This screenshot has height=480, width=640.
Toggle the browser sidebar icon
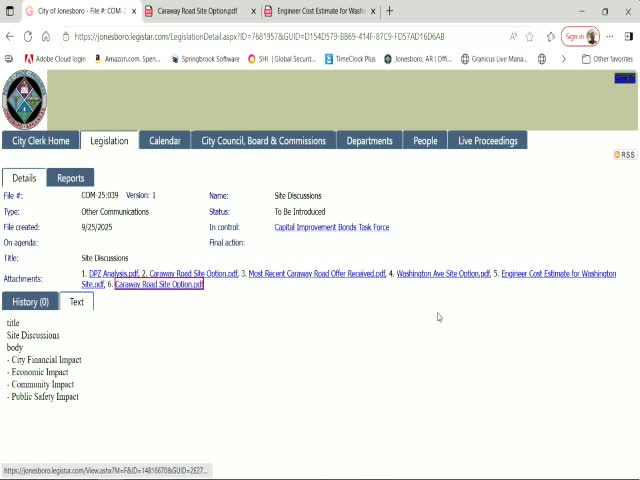coord(629,37)
